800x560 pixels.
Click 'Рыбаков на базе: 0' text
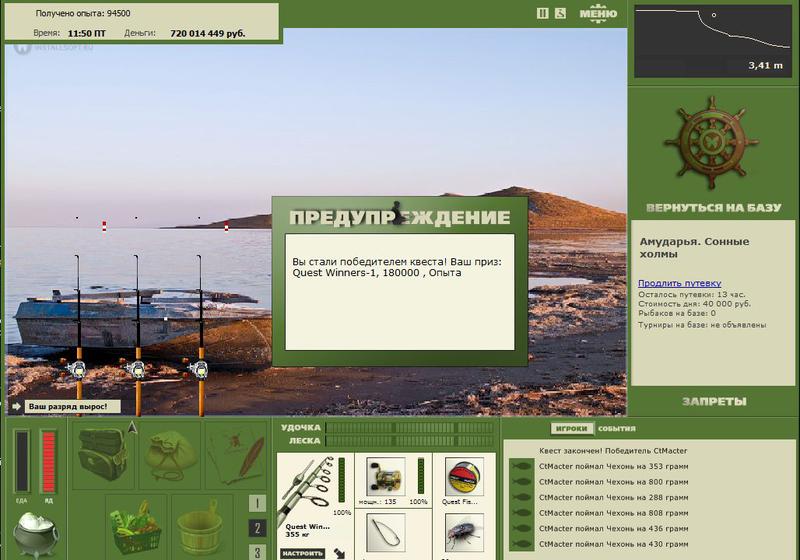(677, 313)
